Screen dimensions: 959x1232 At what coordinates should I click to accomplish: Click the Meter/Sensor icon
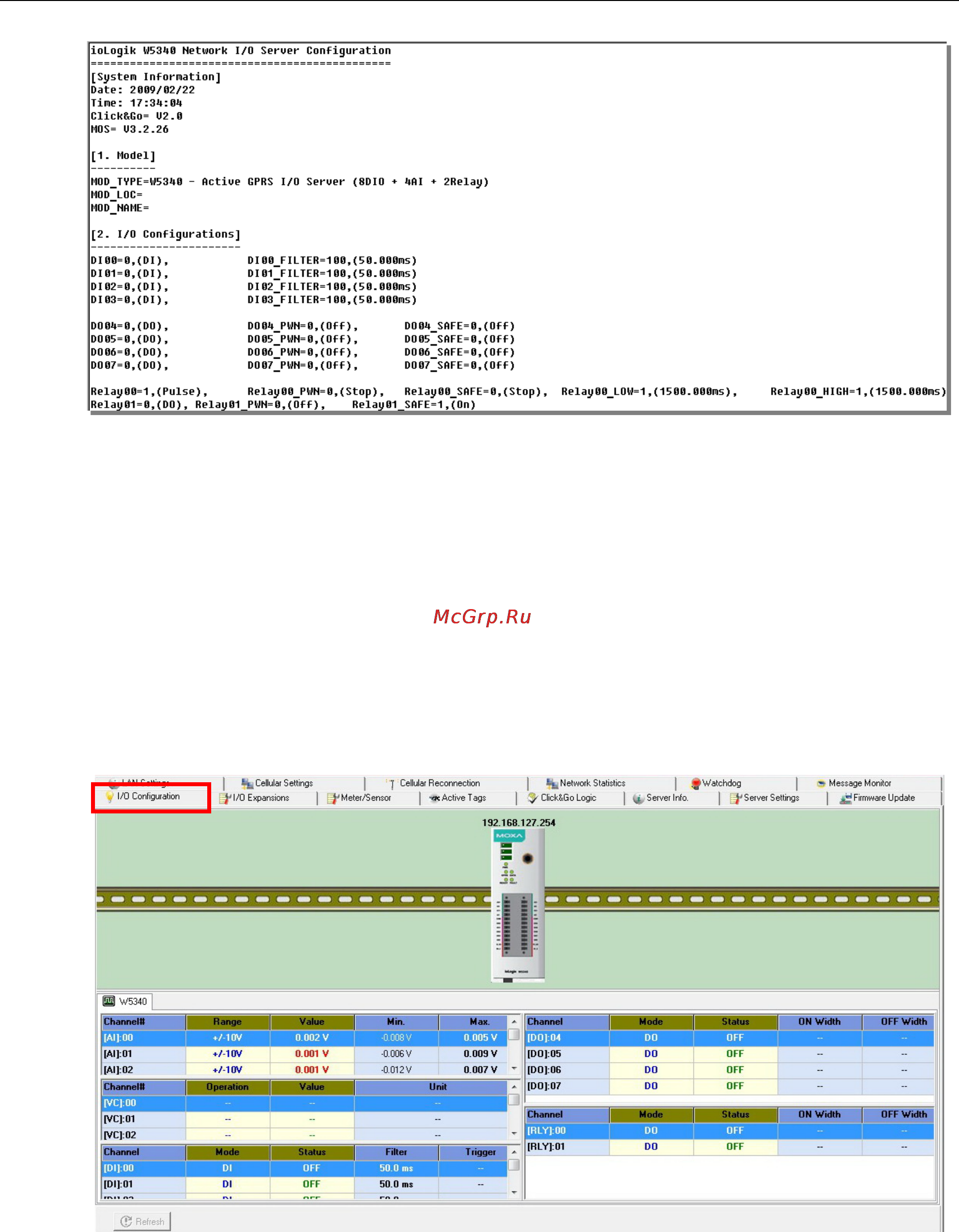(333, 798)
